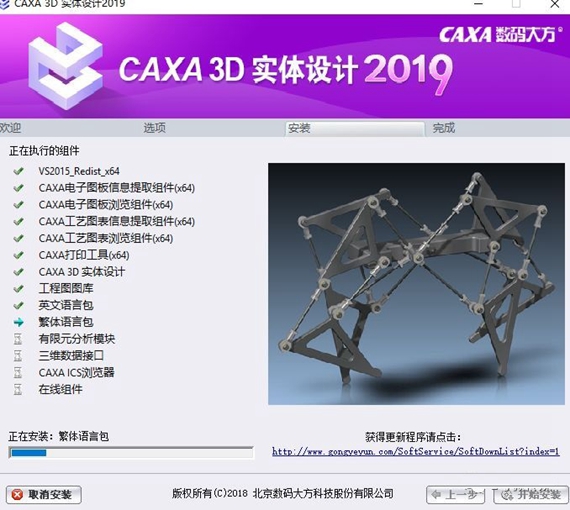The image size is (570, 510).
Task: Click the hourglass icon beside 在线组件
Action: [x=17, y=390]
